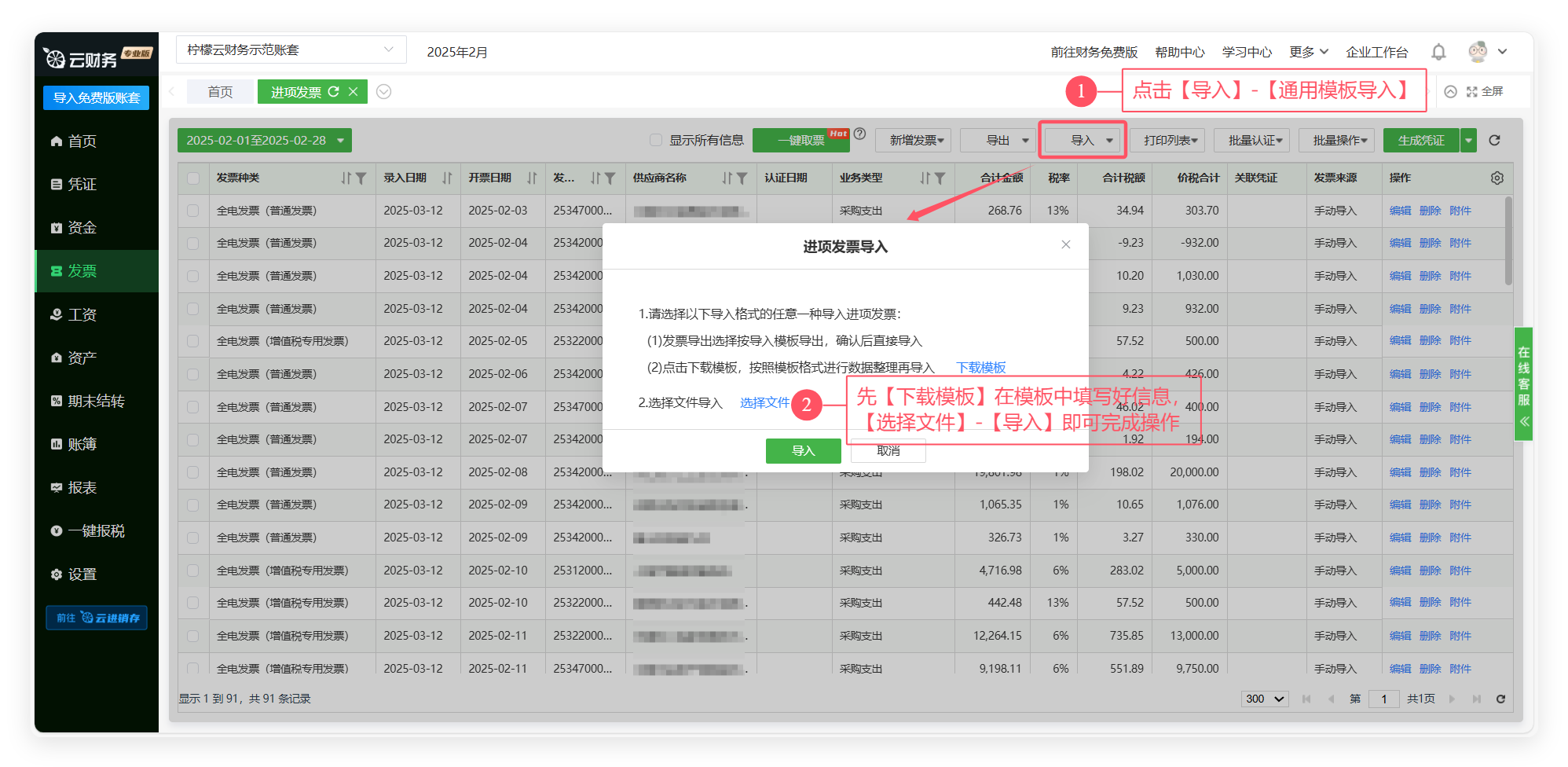Image resolution: width=1568 pixels, height=767 pixels.
Task: Click the pagination reload icon at bottom right
Action: [x=1500, y=699]
